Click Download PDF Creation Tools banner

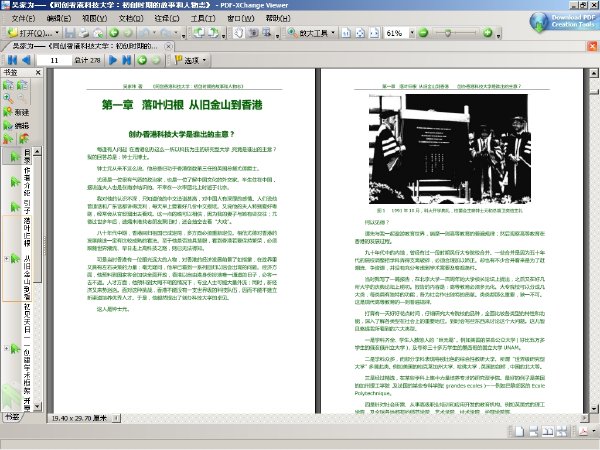(563, 21)
